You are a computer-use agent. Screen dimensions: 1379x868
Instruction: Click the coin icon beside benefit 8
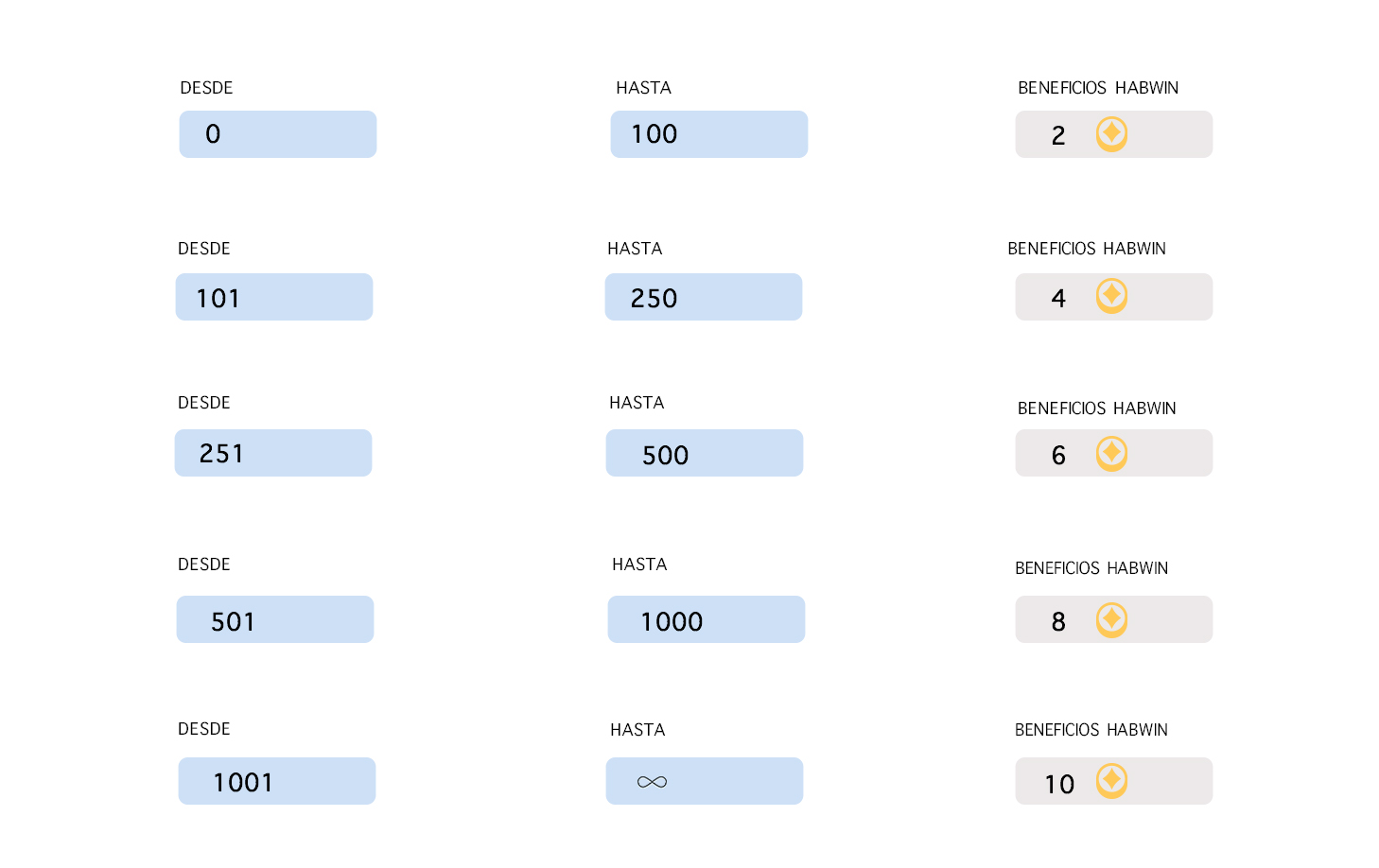1111,620
